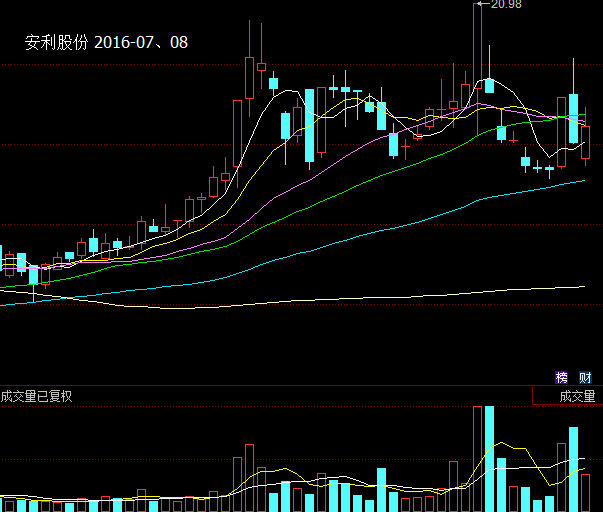
Task: Click the 安利股份 2016-07、08 chart title
Action: point(107,42)
